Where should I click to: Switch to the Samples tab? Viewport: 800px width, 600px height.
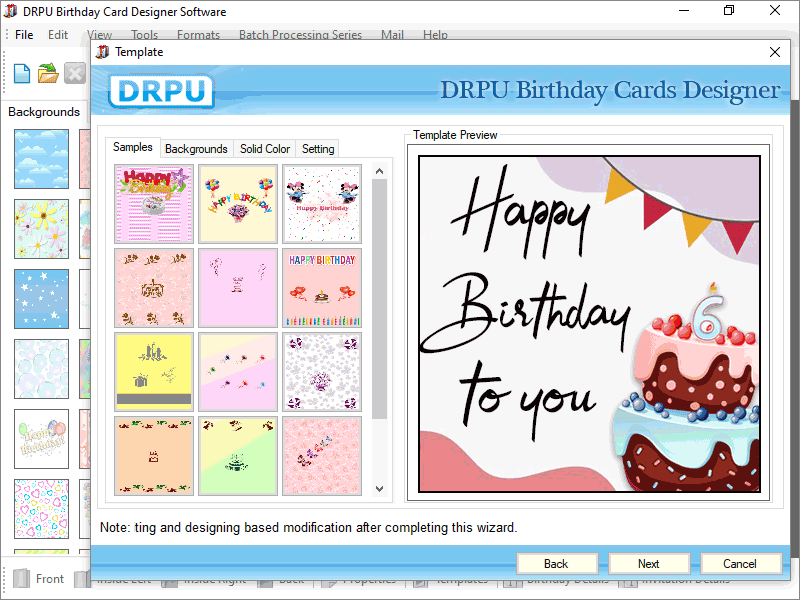(x=133, y=147)
